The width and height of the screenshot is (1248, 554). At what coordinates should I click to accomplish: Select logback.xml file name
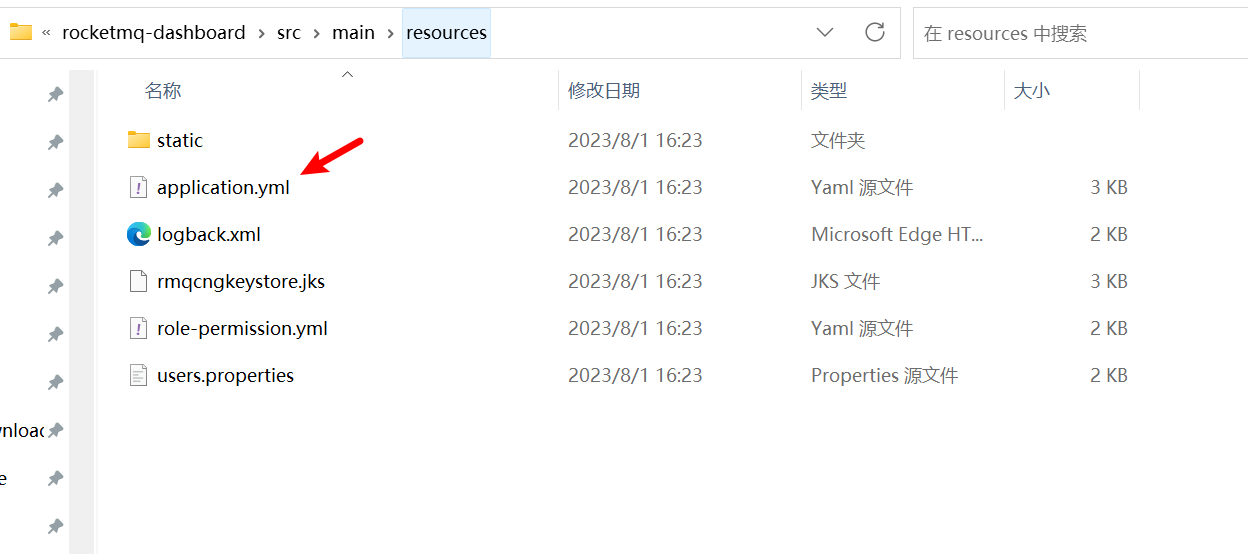(209, 234)
